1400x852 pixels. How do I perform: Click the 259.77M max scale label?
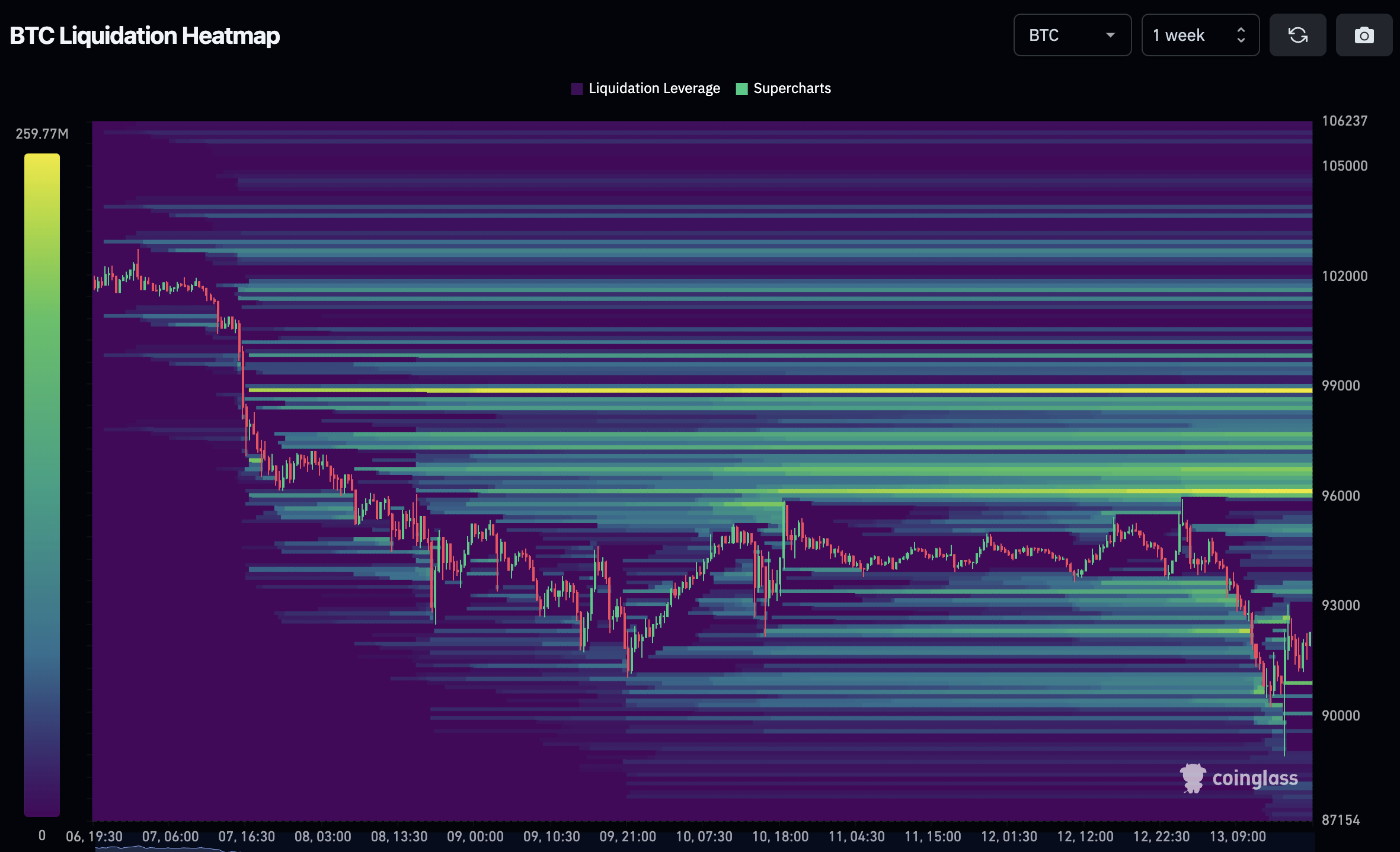click(41, 134)
